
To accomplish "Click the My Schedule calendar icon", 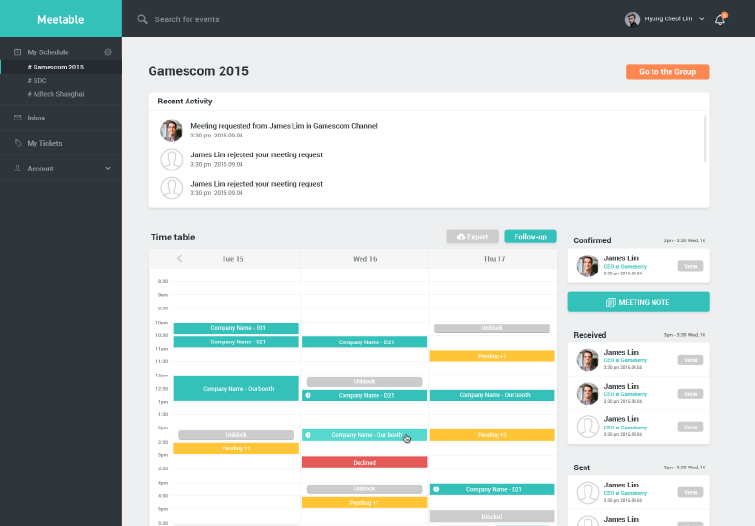I will pyautogui.click(x=18, y=52).
